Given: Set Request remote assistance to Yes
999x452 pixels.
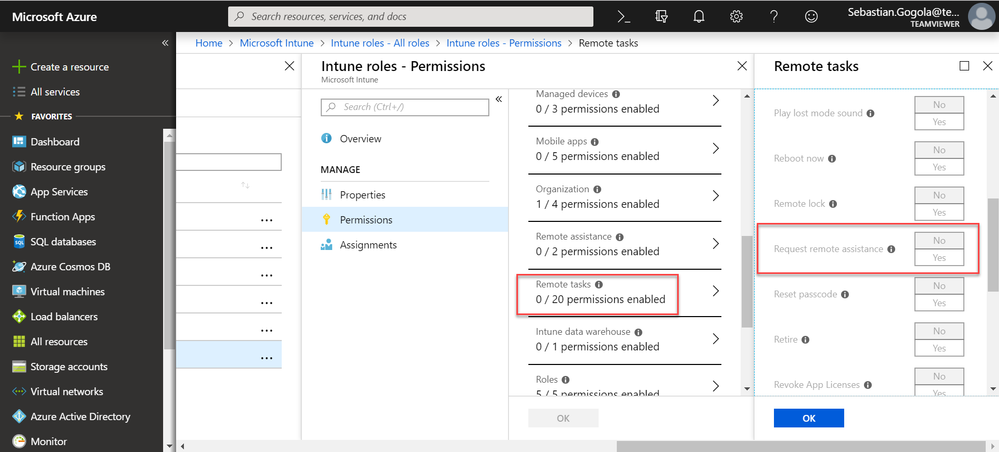Looking at the screenshot, I should coord(939,258).
